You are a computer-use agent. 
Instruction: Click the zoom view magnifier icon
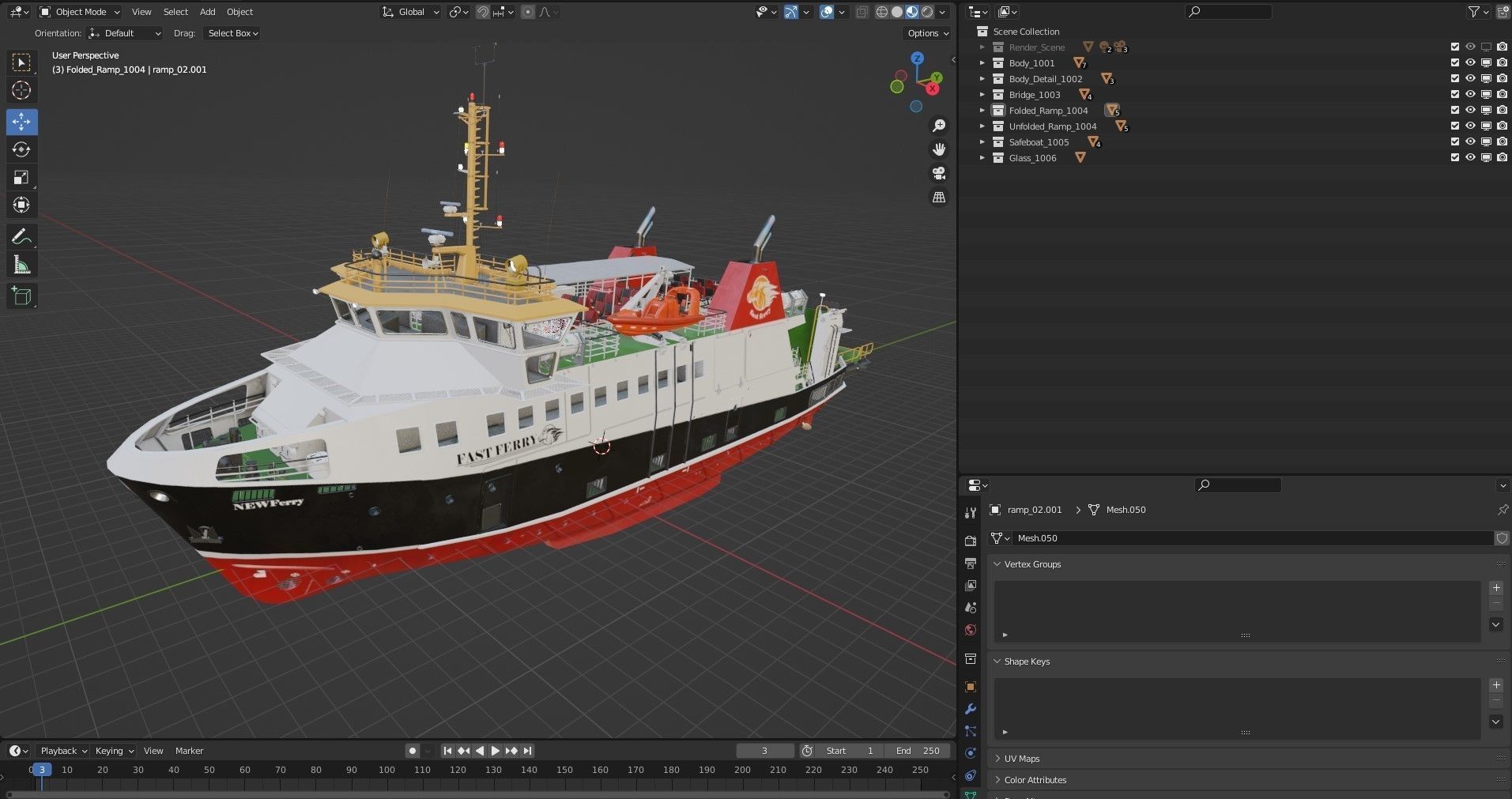pyautogui.click(x=939, y=126)
